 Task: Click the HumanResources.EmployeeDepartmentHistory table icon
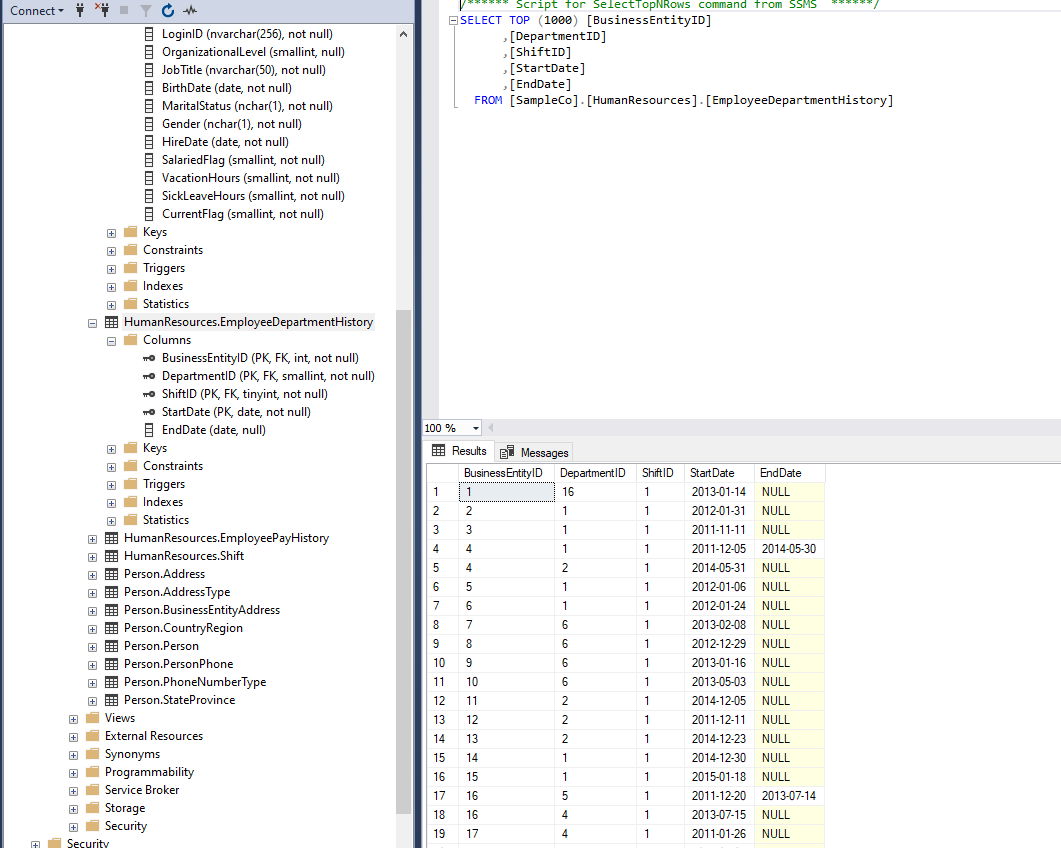point(112,322)
